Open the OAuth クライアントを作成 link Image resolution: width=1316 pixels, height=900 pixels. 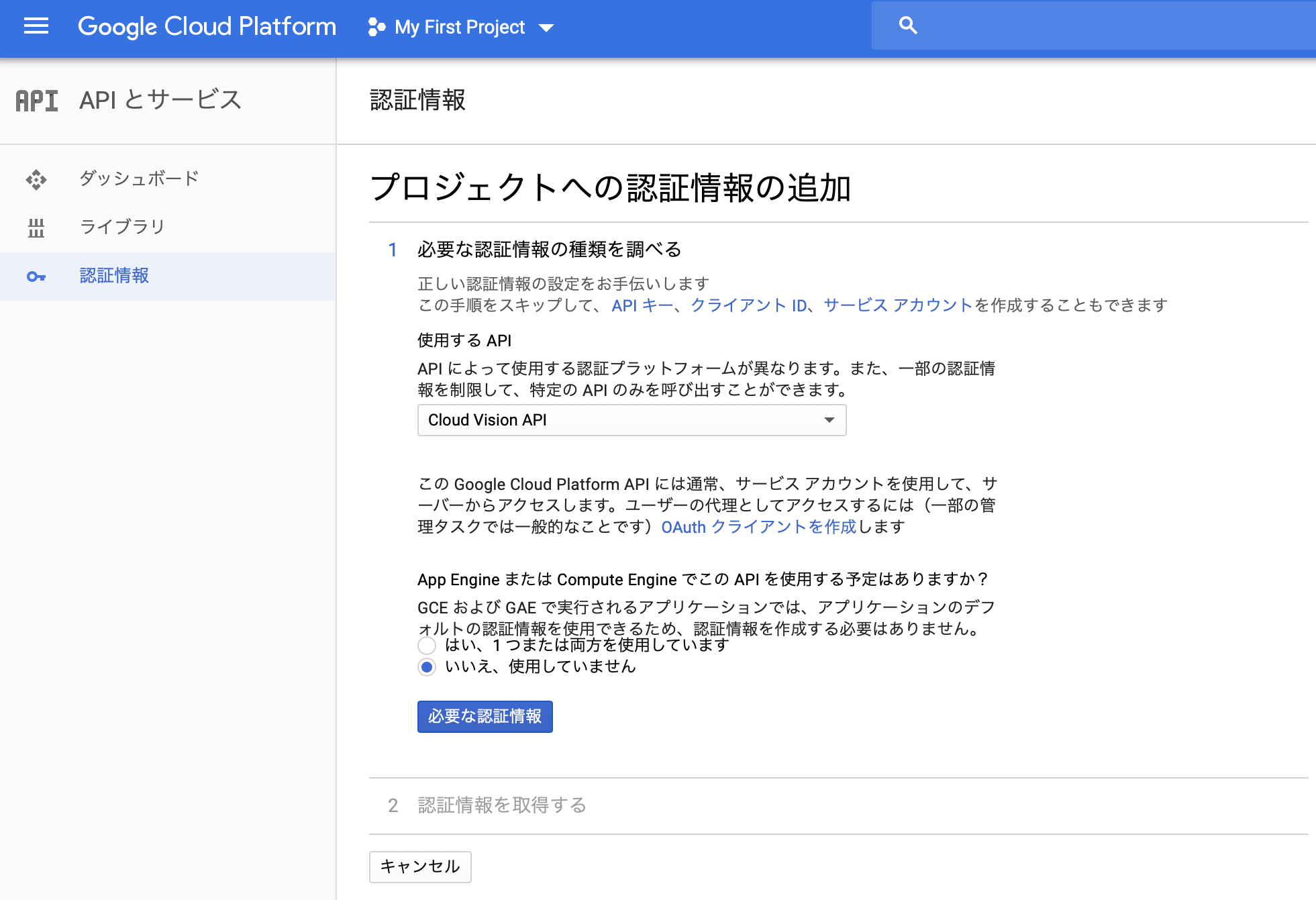[x=757, y=528]
